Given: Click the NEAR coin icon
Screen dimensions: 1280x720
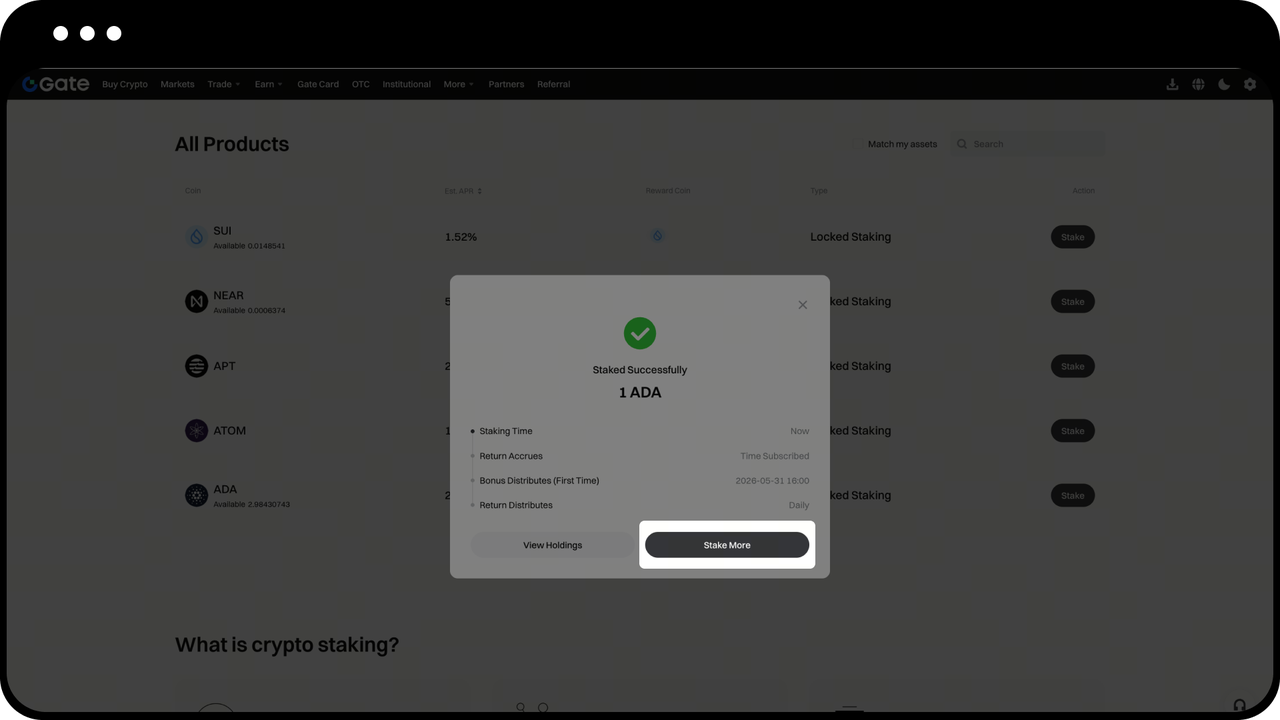Looking at the screenshot, I should (196, 301).
